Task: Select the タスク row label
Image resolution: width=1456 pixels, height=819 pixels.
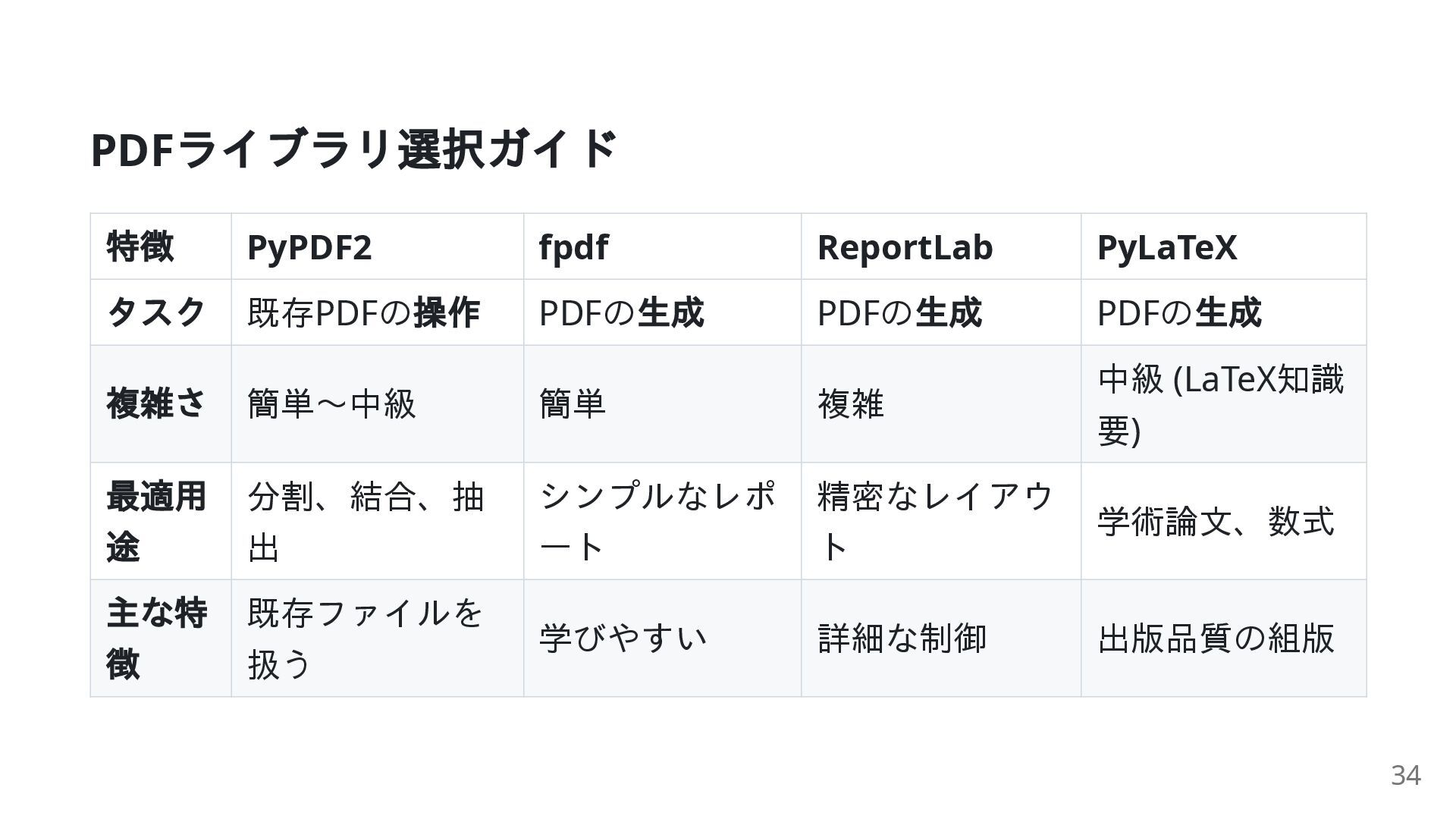Action: [156, 312]
